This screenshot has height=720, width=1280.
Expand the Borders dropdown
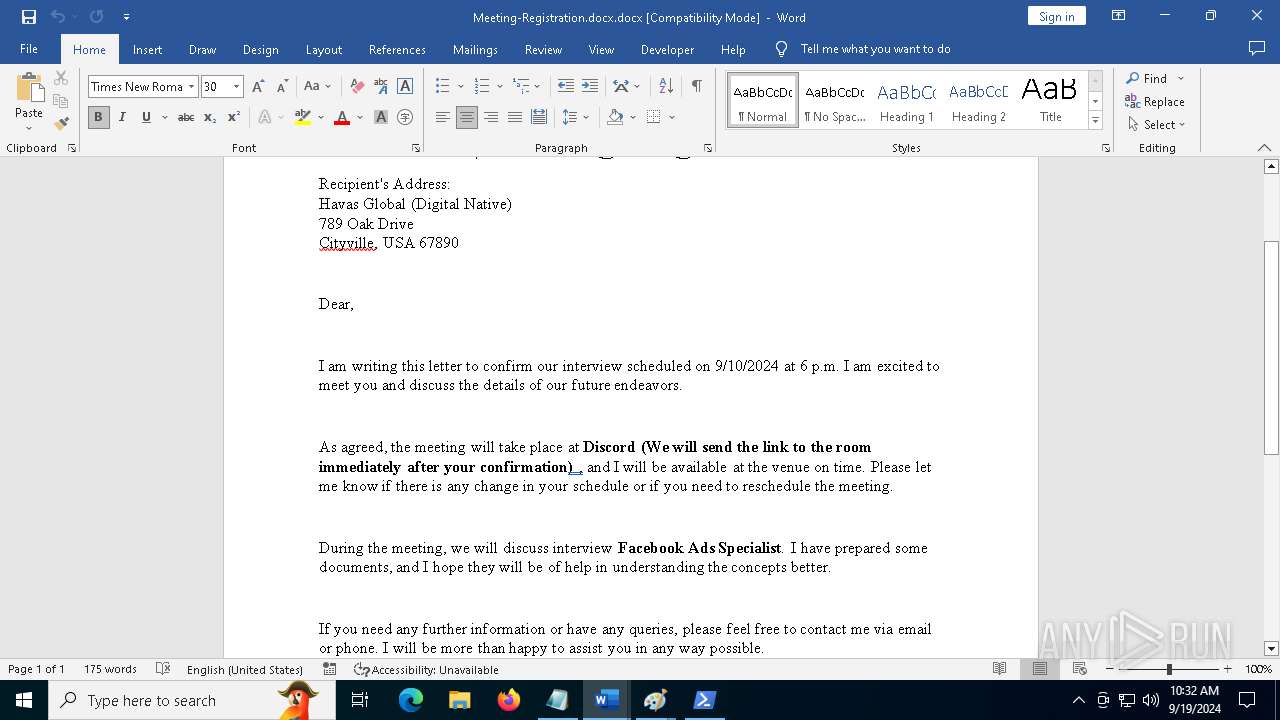click(x=672, y=117)
